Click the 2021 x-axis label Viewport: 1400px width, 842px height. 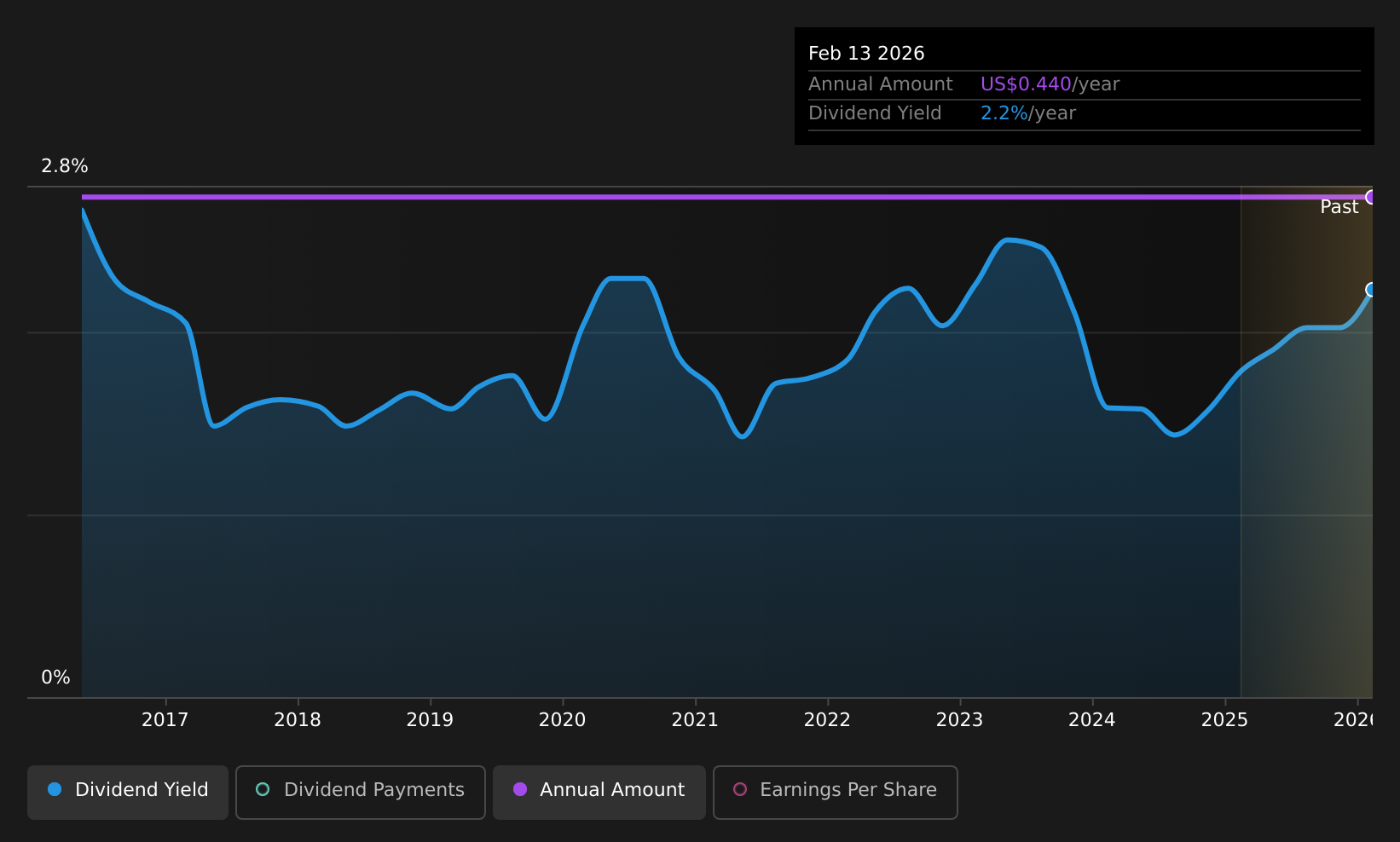click(695, 720)
